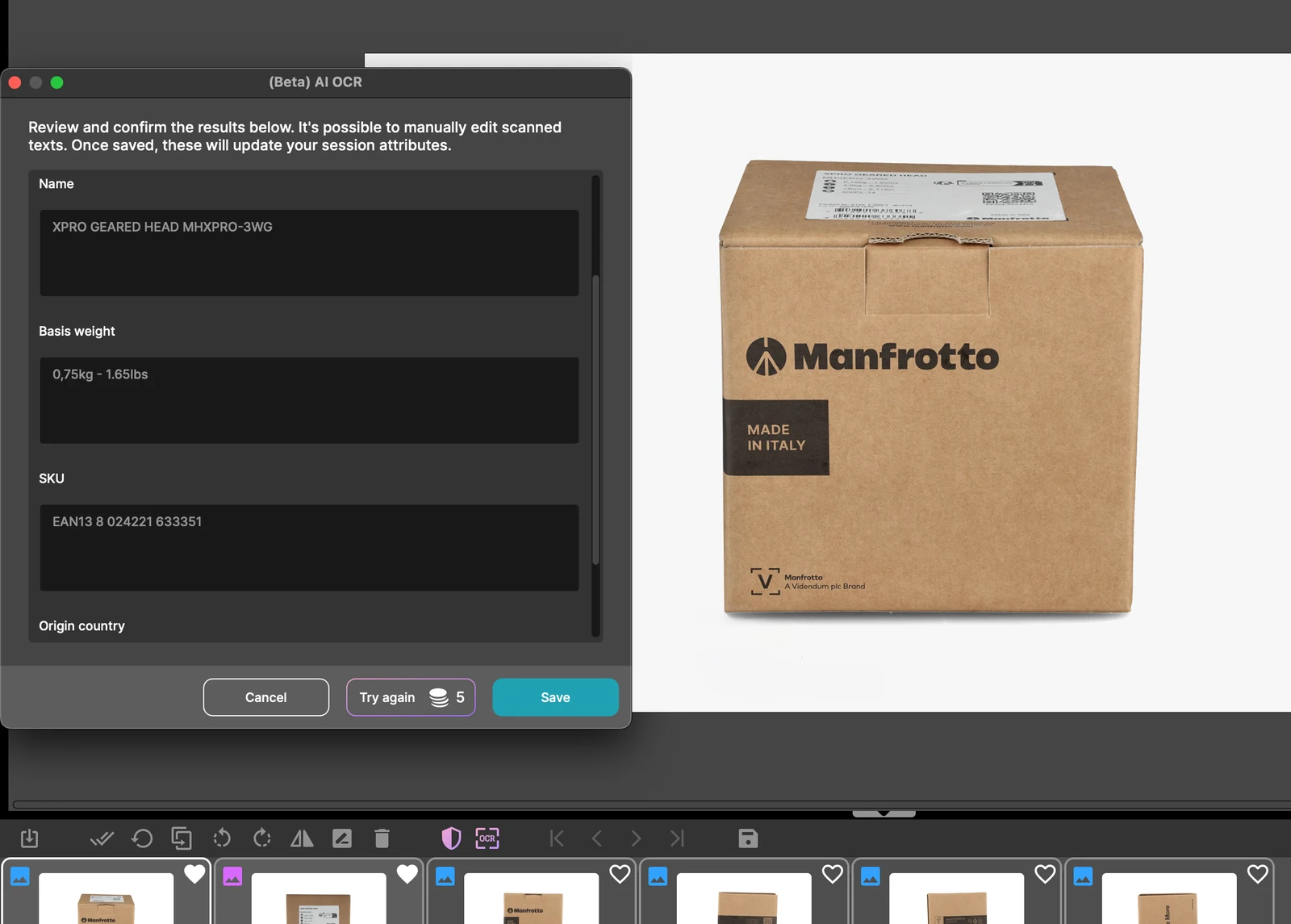Select the sixth thumbnail in the filmstrip
The height and width of the screenshot is (924, 1291).
(x=1169, y=892)
